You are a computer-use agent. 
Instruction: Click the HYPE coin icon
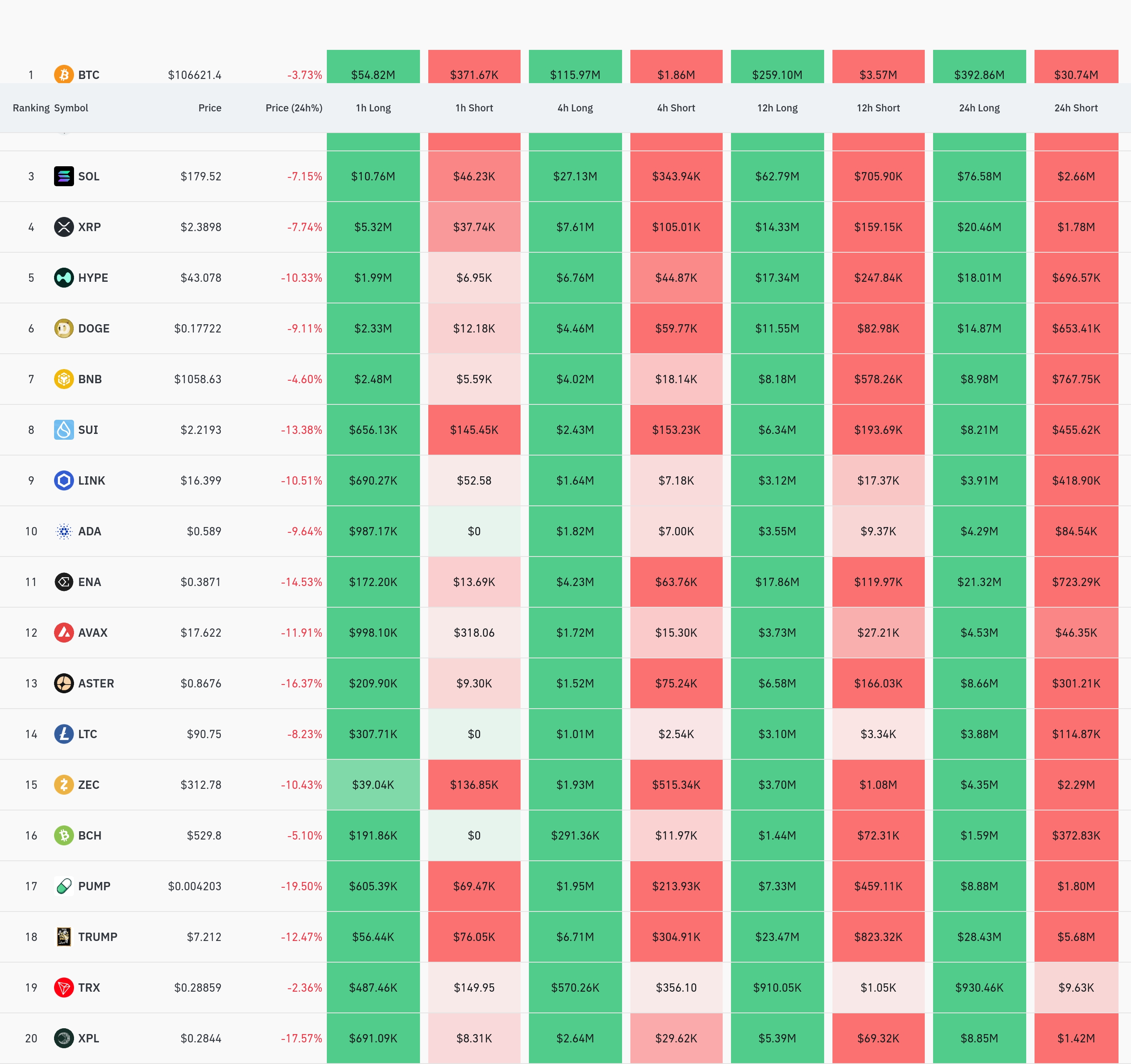click(x=64, y=278)
